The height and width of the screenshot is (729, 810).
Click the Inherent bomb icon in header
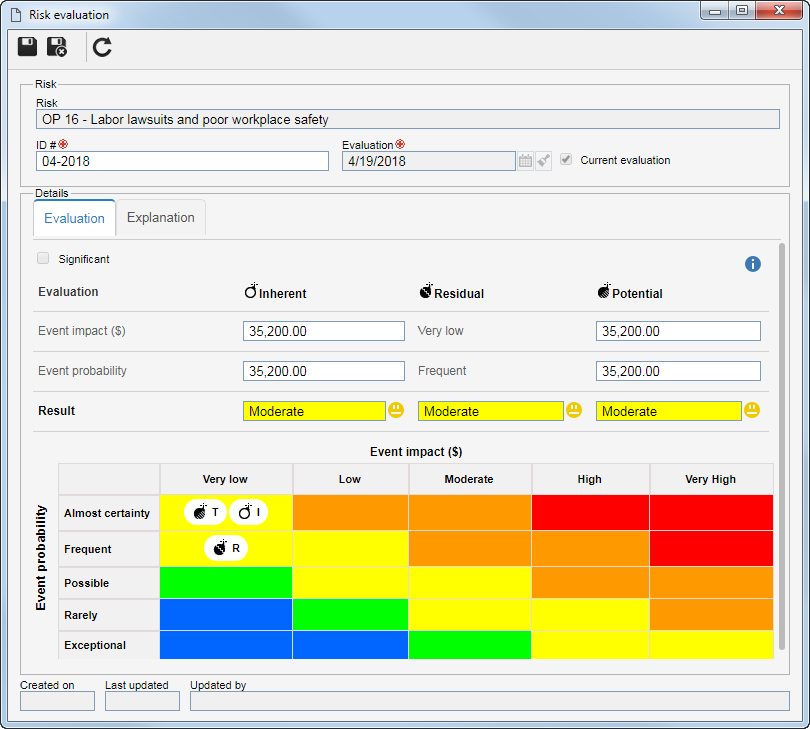pyautogui.click(x=251, y=291)
